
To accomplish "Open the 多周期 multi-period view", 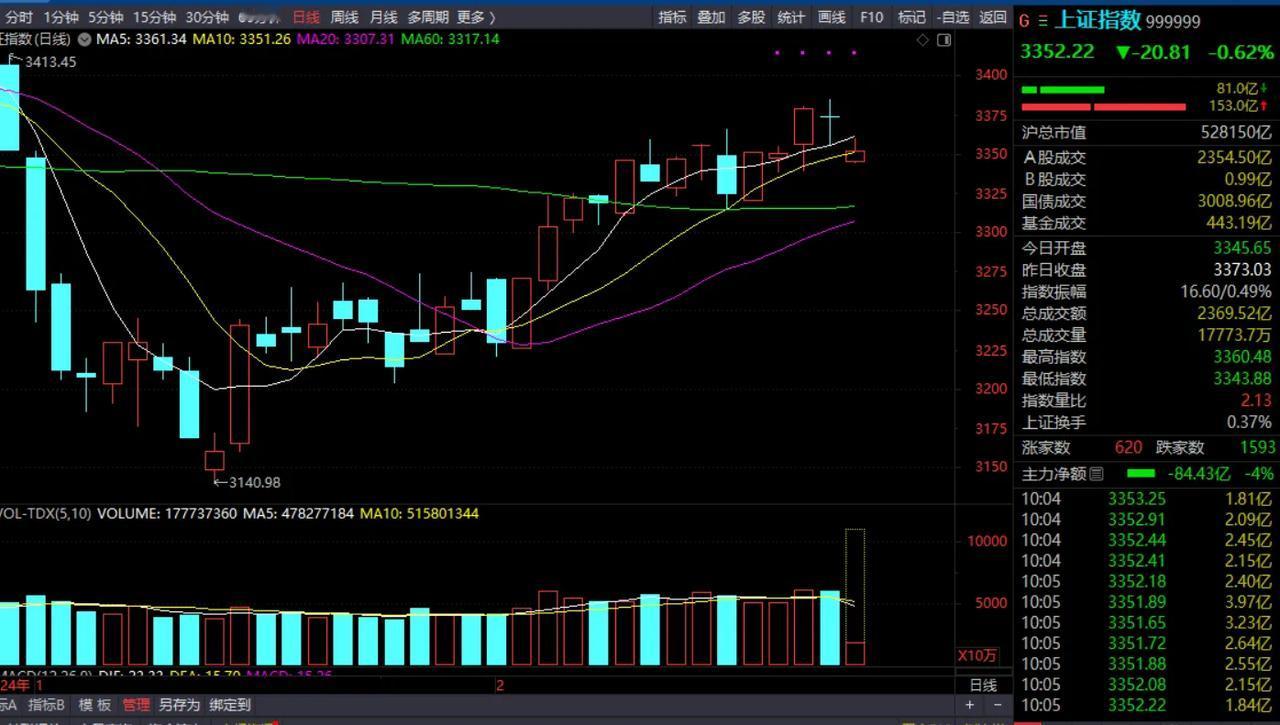I will pyautogui.click(x=427, y=17).
